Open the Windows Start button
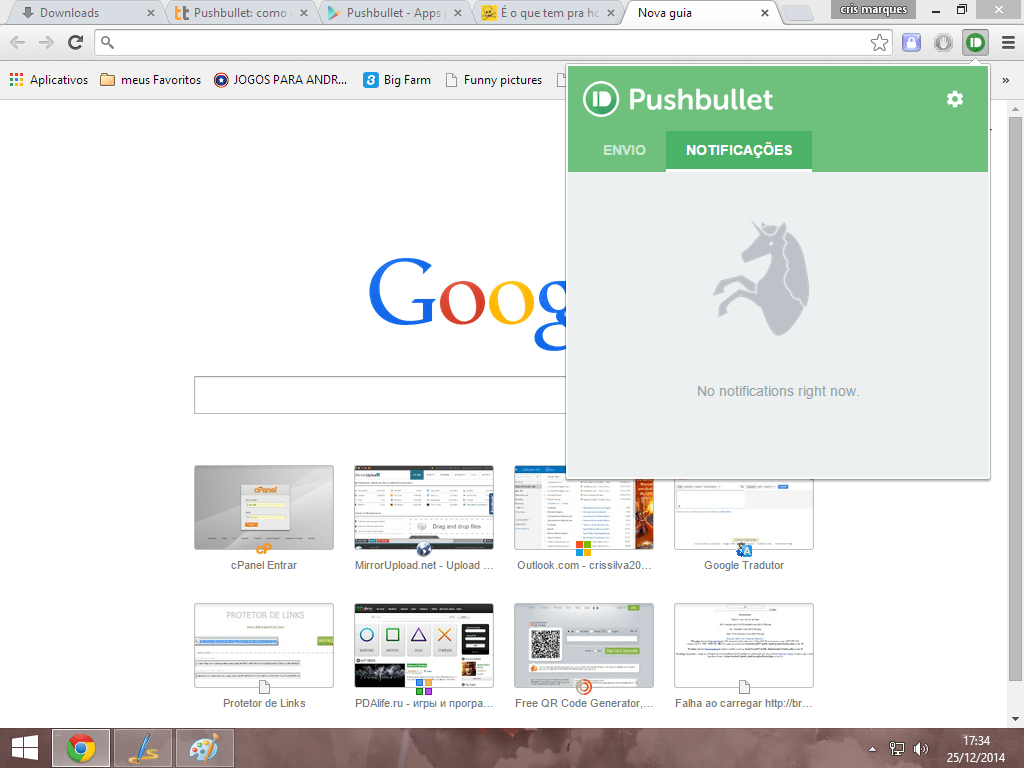The image size is (1024, 768). point(25,748)
